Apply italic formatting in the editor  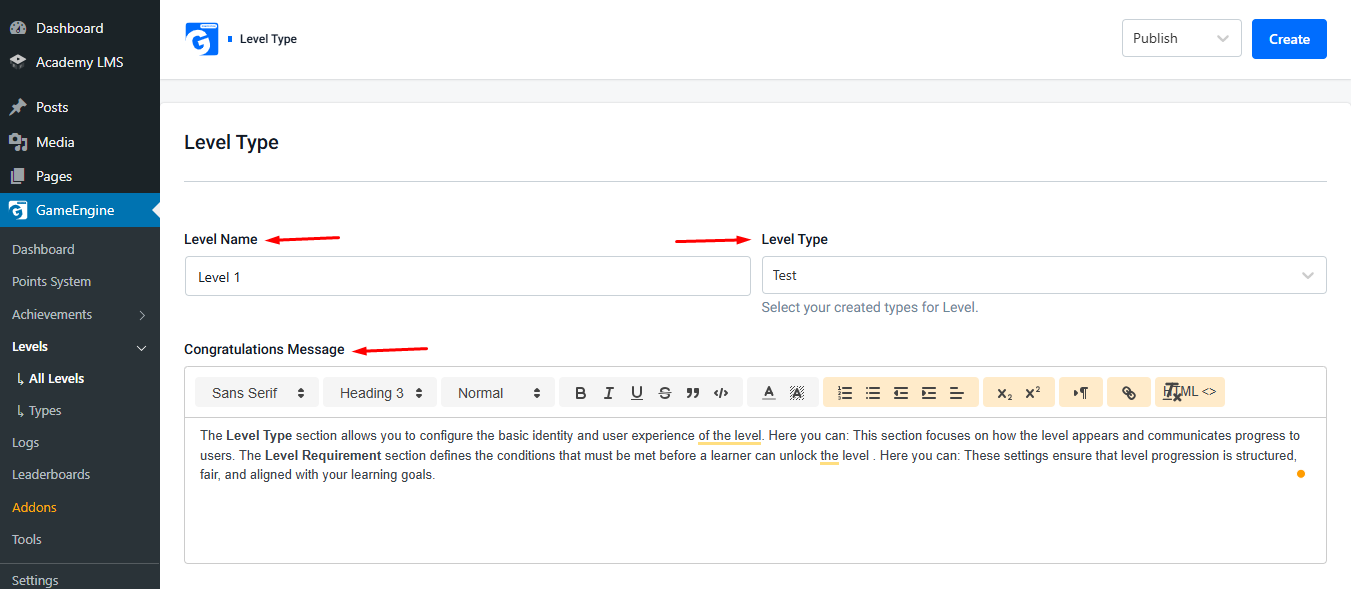(609, 393)
